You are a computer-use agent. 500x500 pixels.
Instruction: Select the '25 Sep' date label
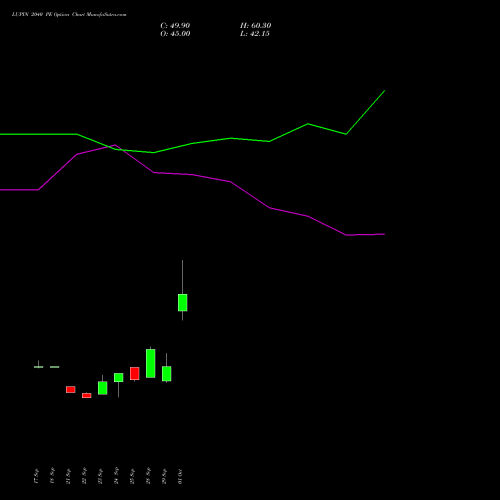(132, 476)
